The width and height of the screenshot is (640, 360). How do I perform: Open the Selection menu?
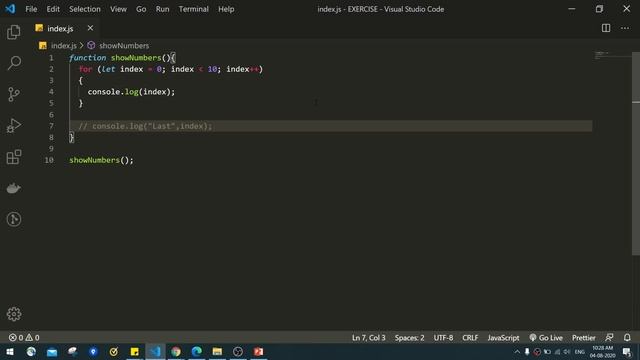pos(84,9)
